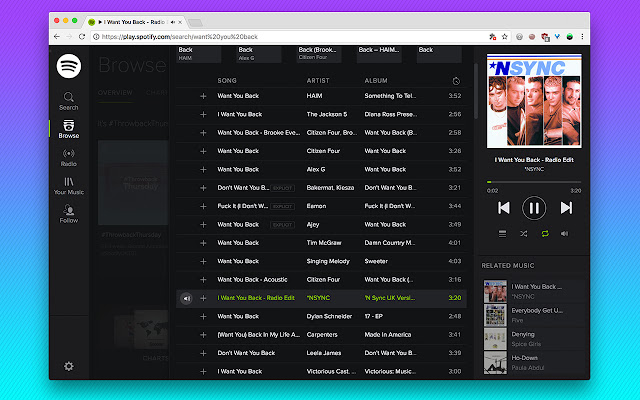
Task: Open Back (Brooke) Citizen Four top card
Action: (x=319, y=54)
